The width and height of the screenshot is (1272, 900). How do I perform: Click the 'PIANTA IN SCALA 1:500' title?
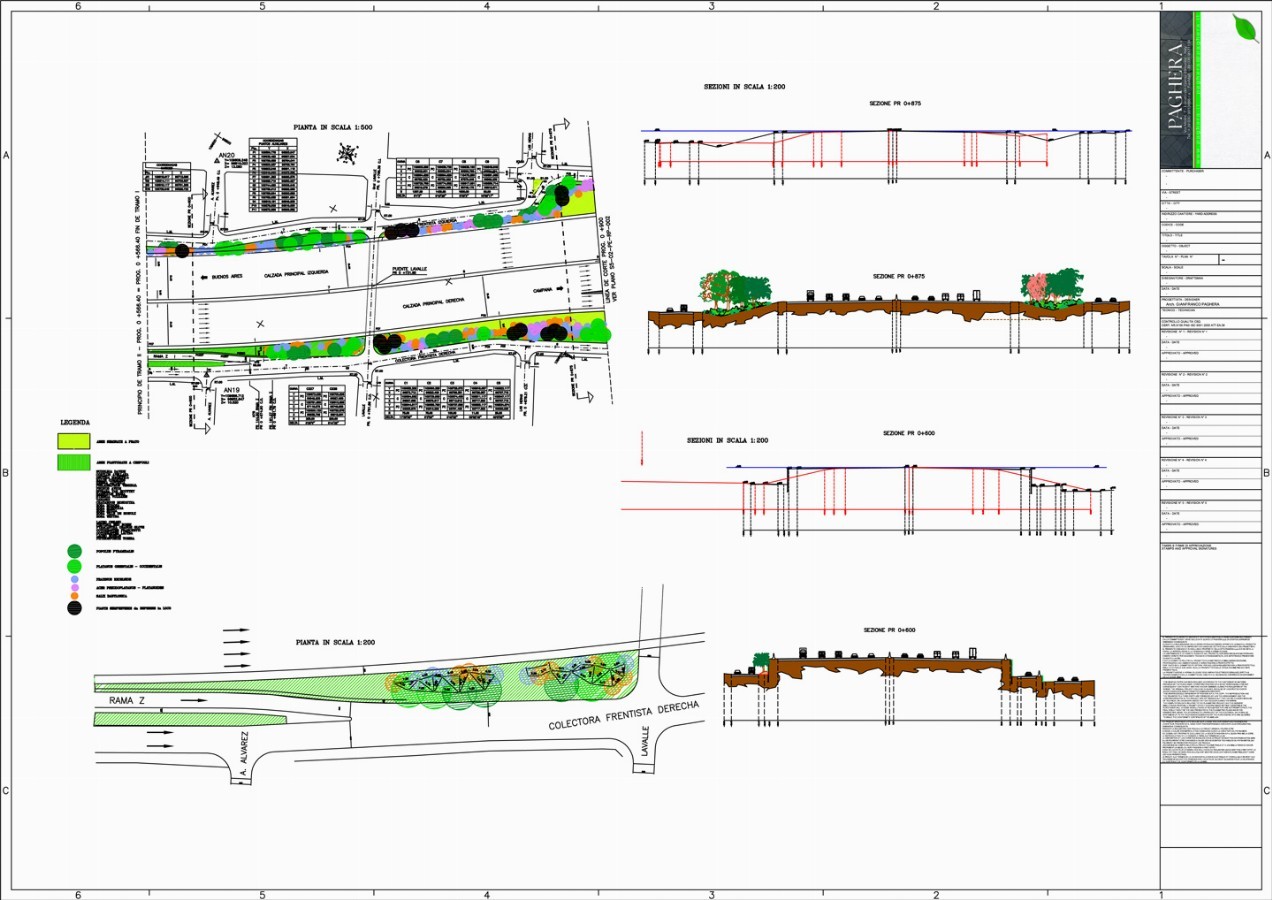pyautogui.click(x=332, y=128)
